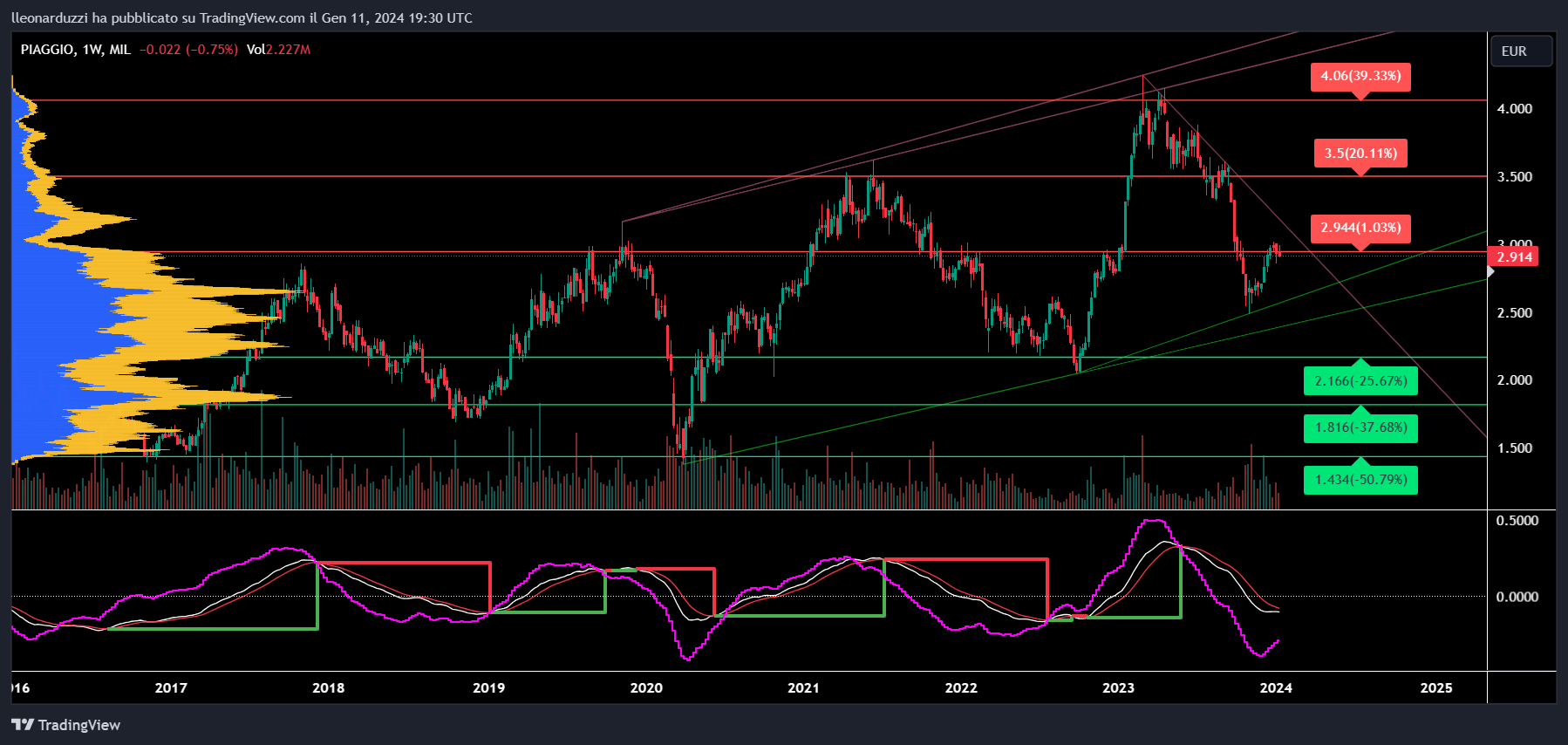1568x745 pixels.
Task: Click the 0.5000 indicator axis label
Action: 1517,521
